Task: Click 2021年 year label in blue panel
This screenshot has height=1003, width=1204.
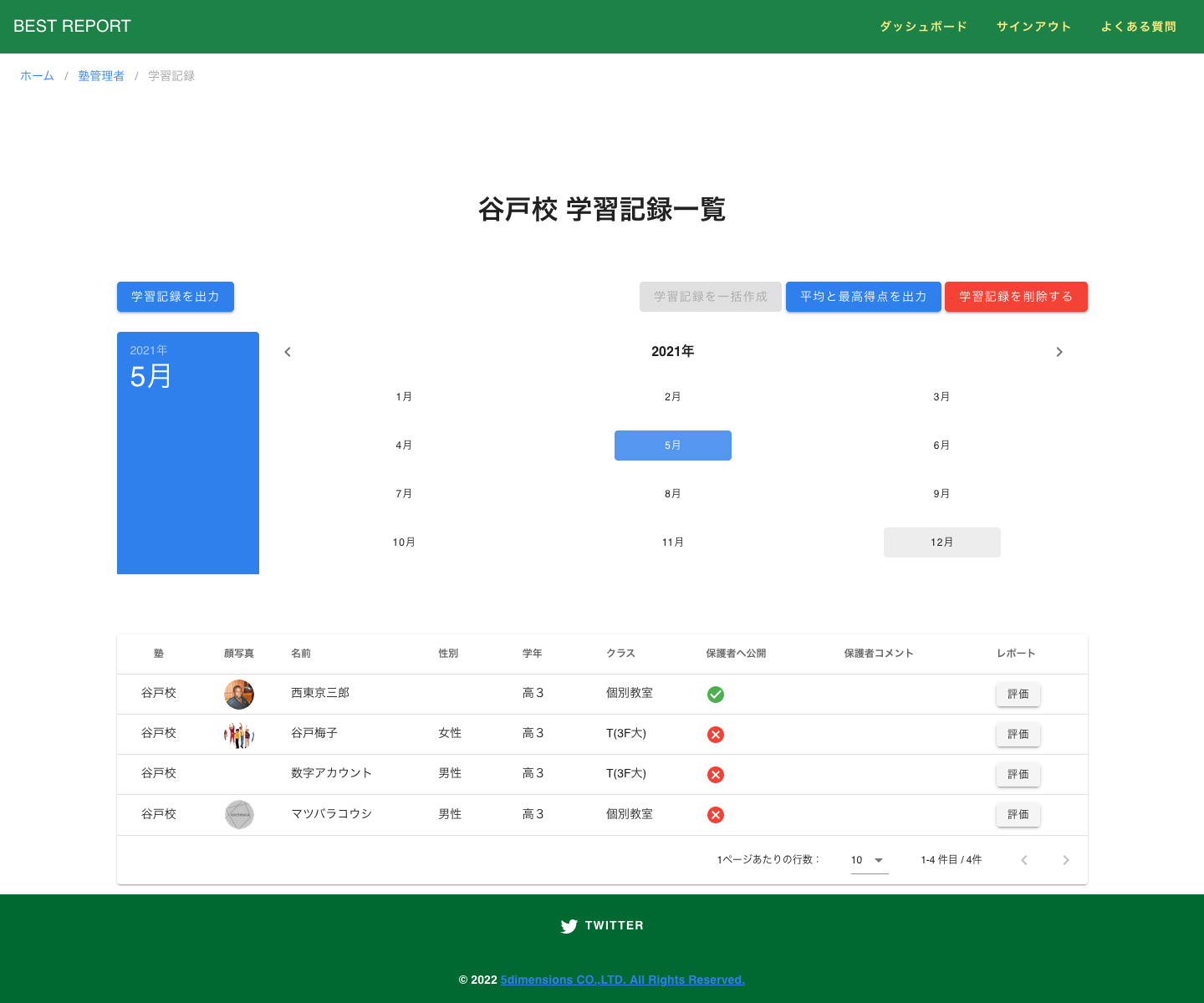Action: (x=149, y=350)
